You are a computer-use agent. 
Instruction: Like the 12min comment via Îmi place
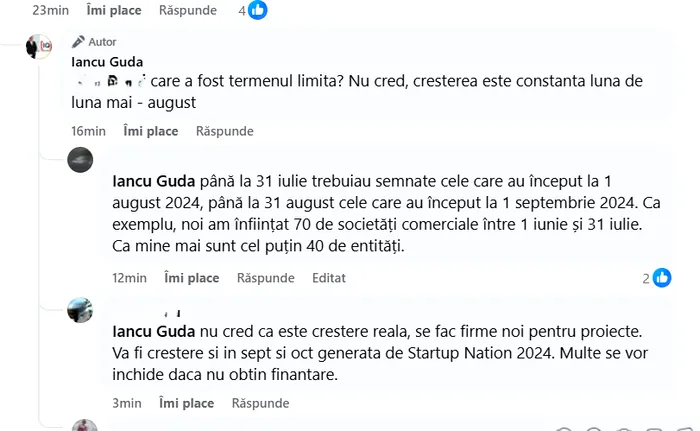pyautogui.click(x=191, y=278)
